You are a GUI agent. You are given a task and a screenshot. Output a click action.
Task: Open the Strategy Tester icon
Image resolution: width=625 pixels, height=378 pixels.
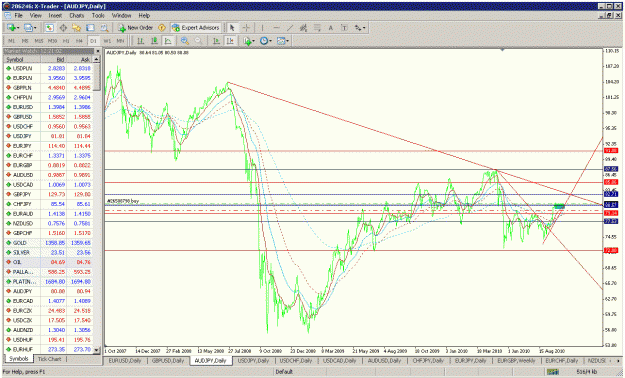click(x=104, y=28)
